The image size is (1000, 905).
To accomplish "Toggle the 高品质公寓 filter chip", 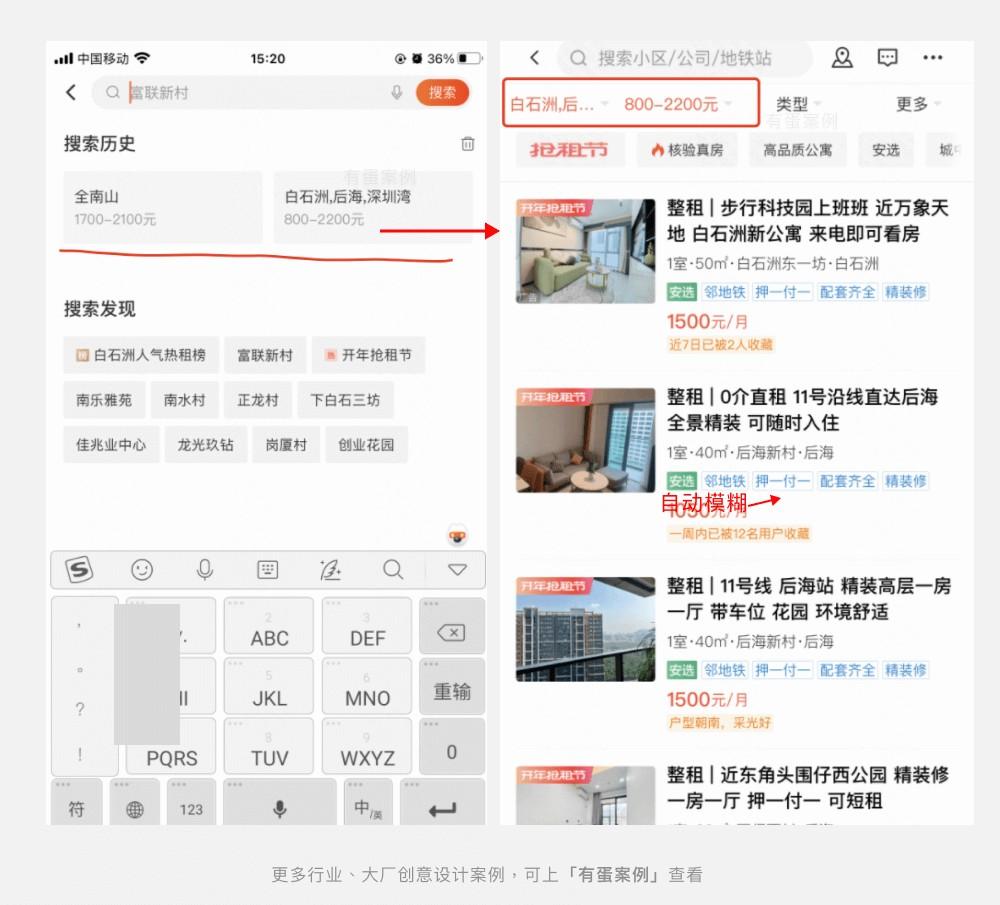I will (x=797, y=150).
